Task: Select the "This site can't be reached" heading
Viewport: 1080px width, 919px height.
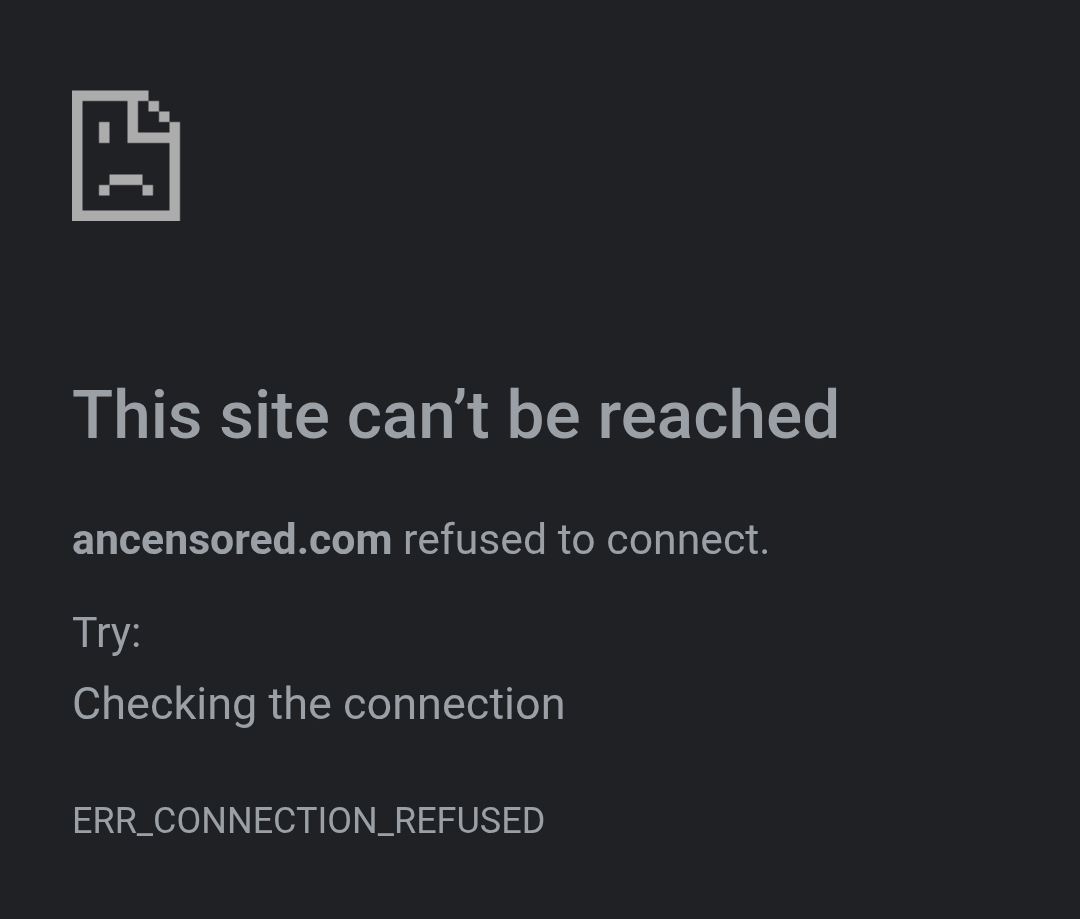Action: click(456, 415)
